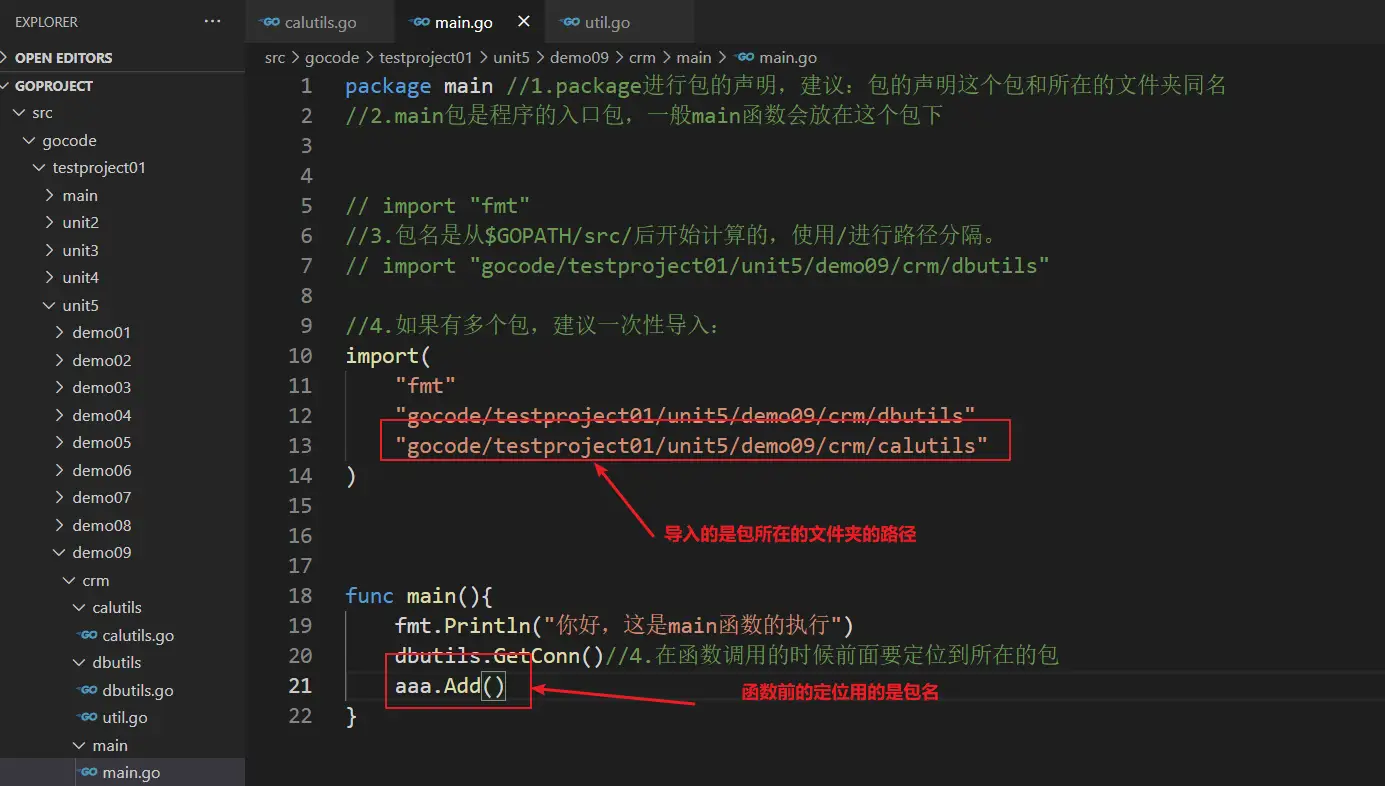Expand the unit2 folder

click(80, 222)
